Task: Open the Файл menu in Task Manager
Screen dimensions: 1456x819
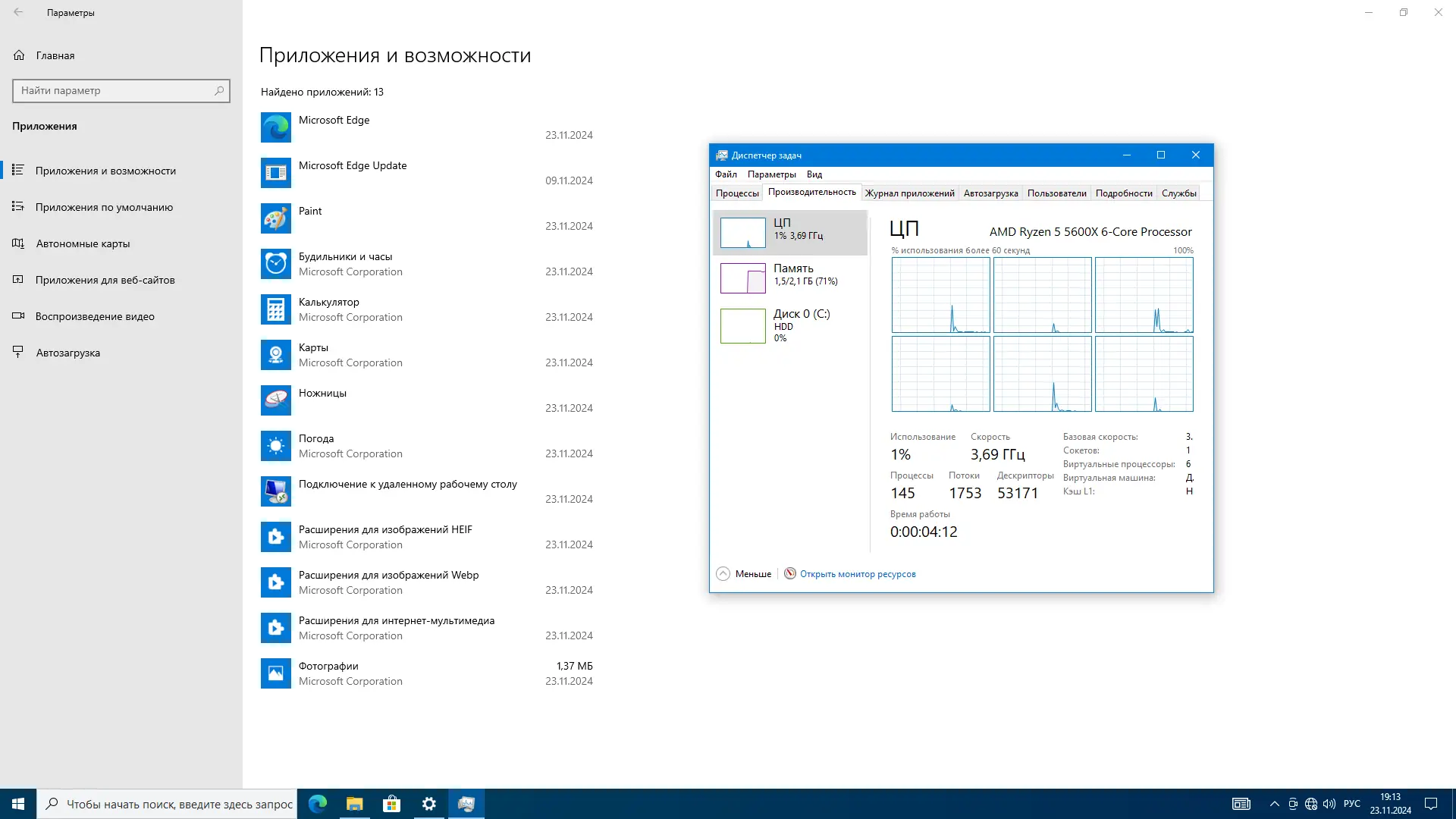Action: [x=725, y=174]
